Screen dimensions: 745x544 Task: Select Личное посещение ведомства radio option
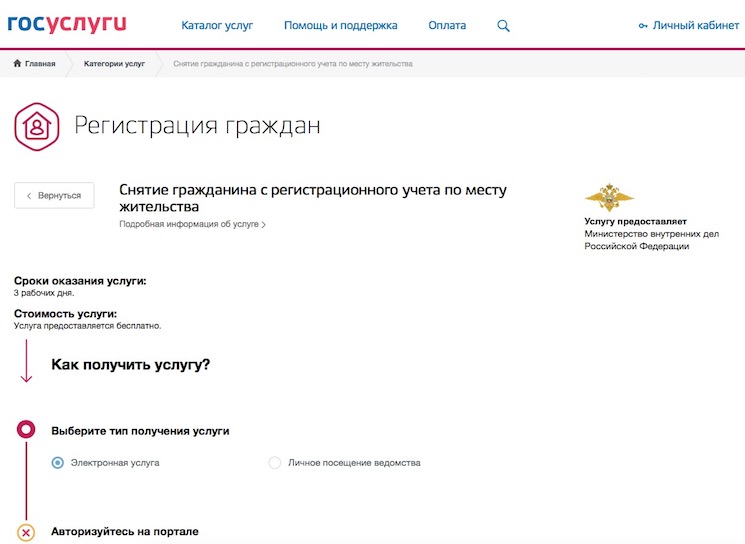[x=275, y=463]
